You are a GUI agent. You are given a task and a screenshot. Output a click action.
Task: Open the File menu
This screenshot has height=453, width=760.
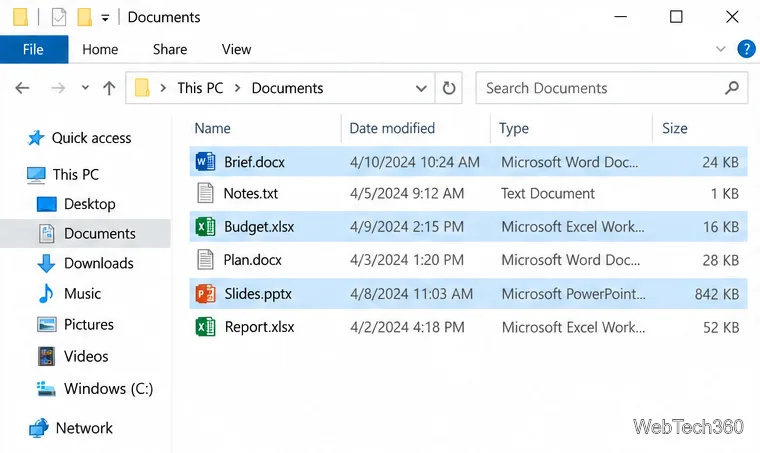coord(34,49)
